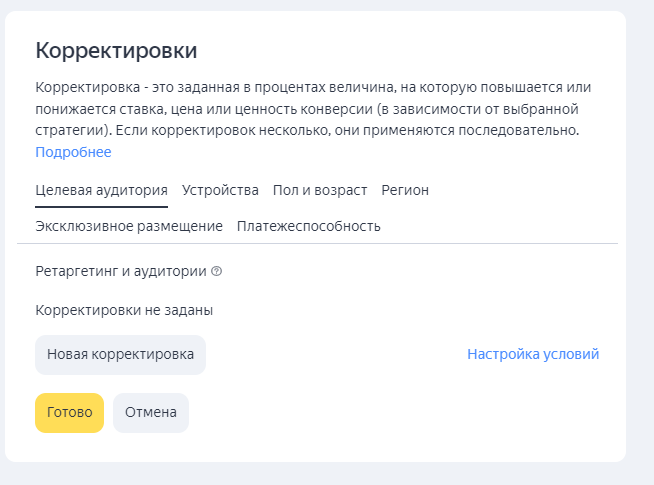The height and width of the screenshot is (485, 654).
Task: Open the Устройства tab
Action: (x=220, y=190)
